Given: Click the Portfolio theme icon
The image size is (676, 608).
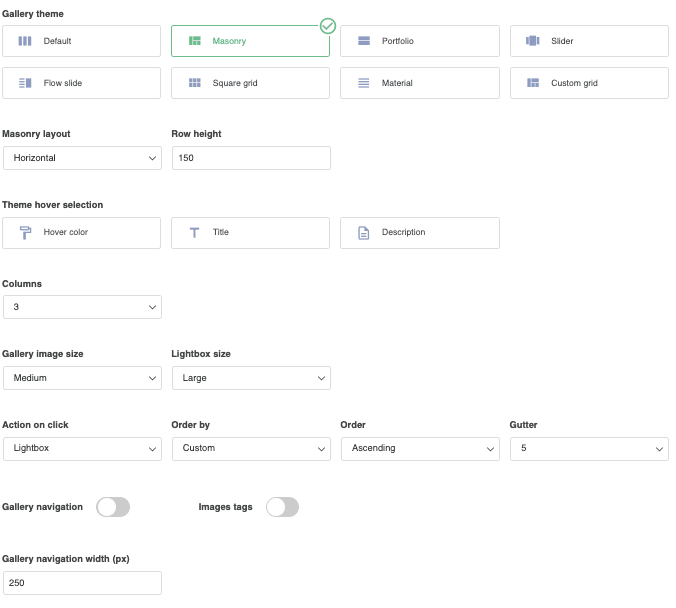Looking at the screenshot, I should (364, 41).
